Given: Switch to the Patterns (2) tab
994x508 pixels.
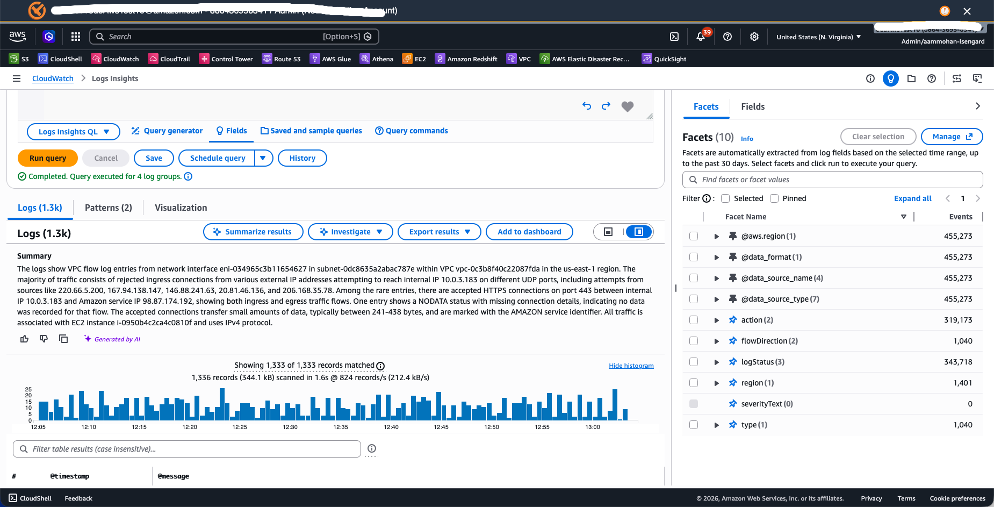Looking at the screenshot, I should point(108,208).
